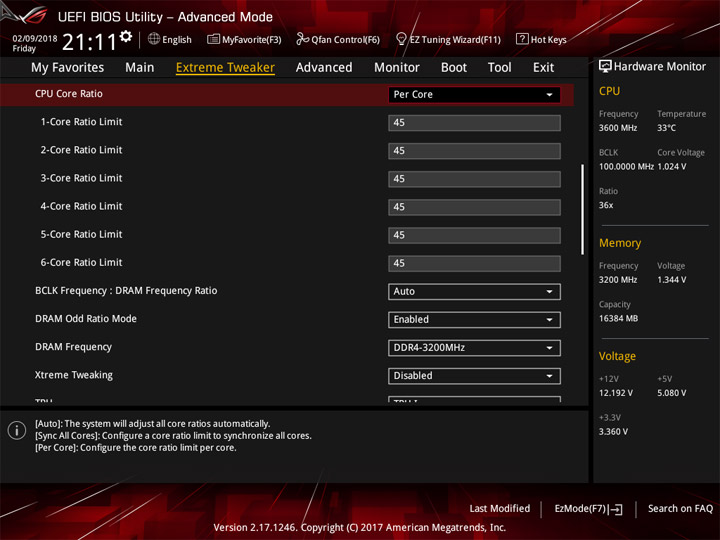720x540 pixels.
Task: Click the 2-Core Ratio Limit field
Action: (474, 151)
